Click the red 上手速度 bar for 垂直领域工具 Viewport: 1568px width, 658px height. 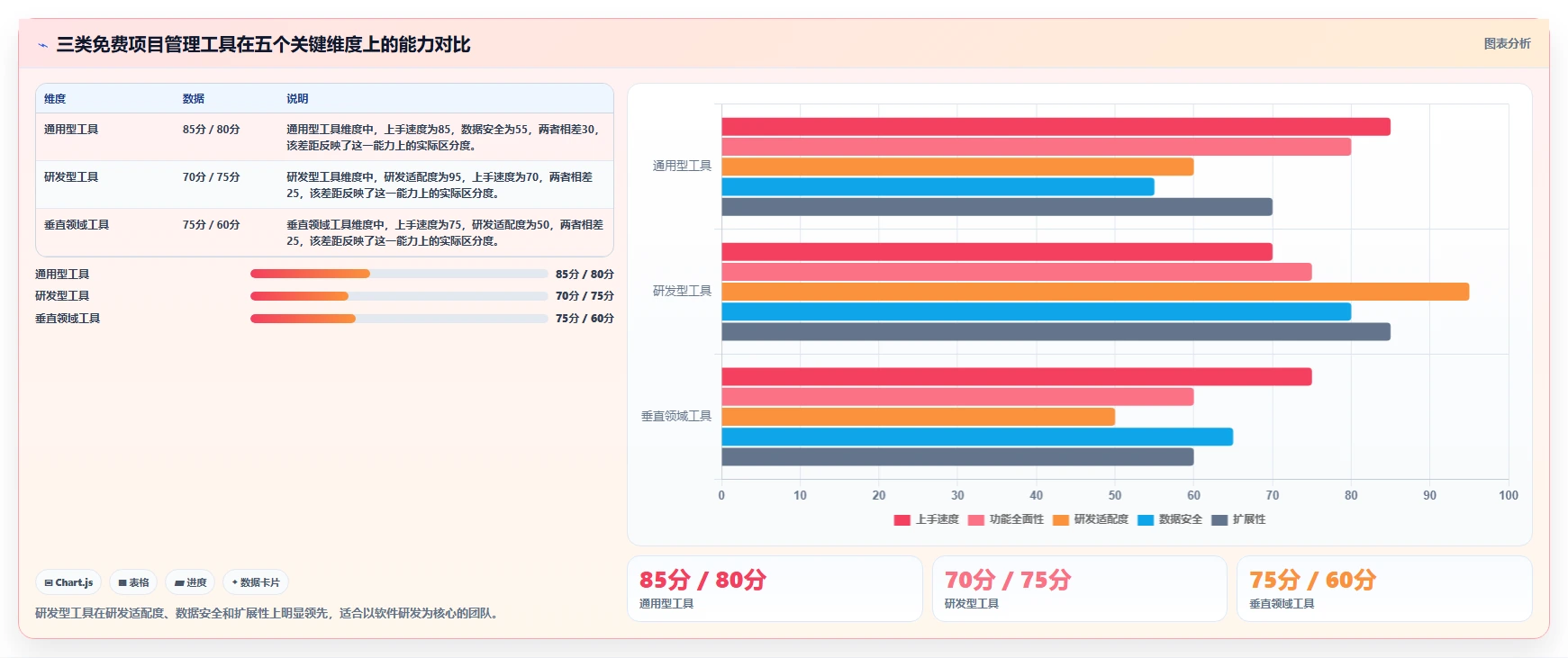[1017, 377]
